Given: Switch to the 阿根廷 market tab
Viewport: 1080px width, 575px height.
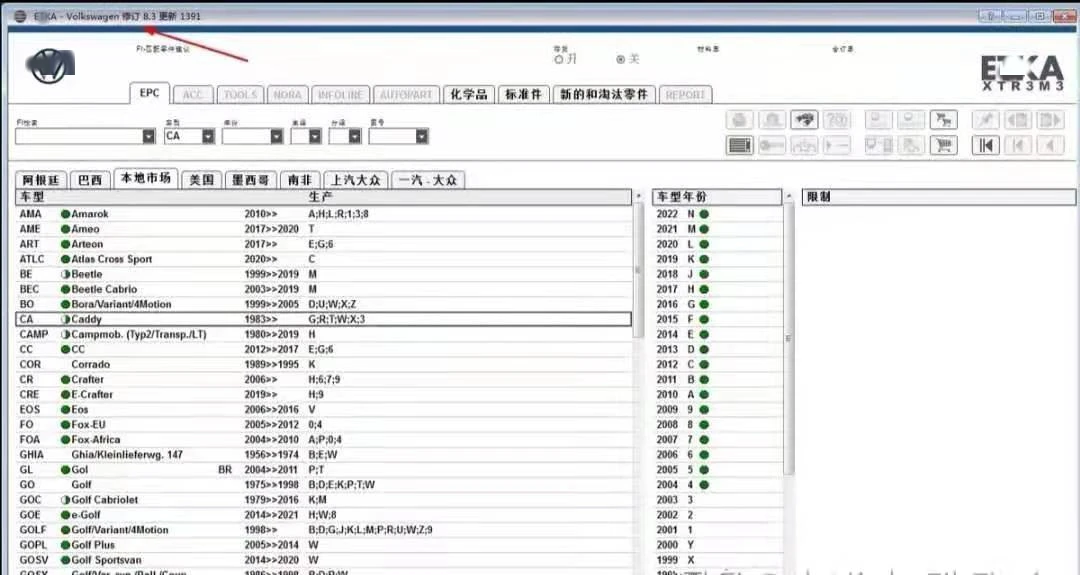Looking at the screenshot, I should coord(41,180).
